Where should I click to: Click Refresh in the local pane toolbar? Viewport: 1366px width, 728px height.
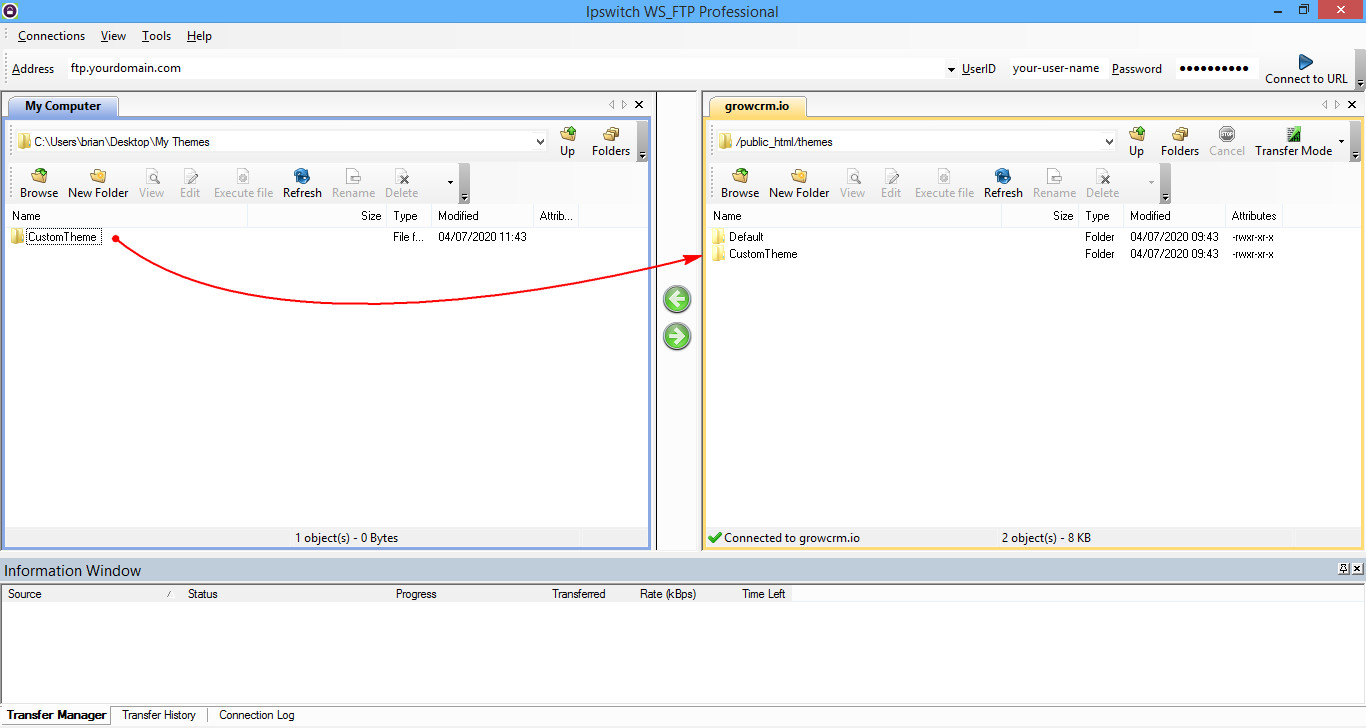[x=302, y=183]
